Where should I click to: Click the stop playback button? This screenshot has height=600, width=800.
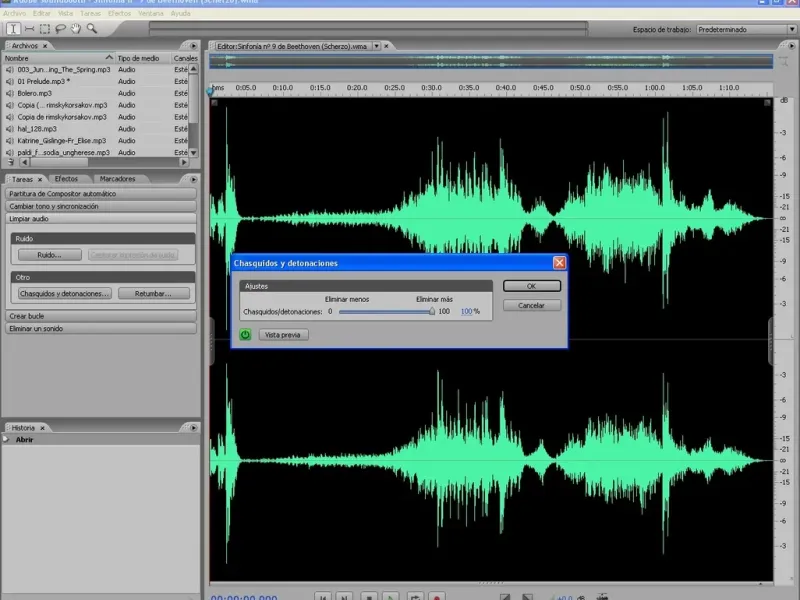(x=369, y=597)
